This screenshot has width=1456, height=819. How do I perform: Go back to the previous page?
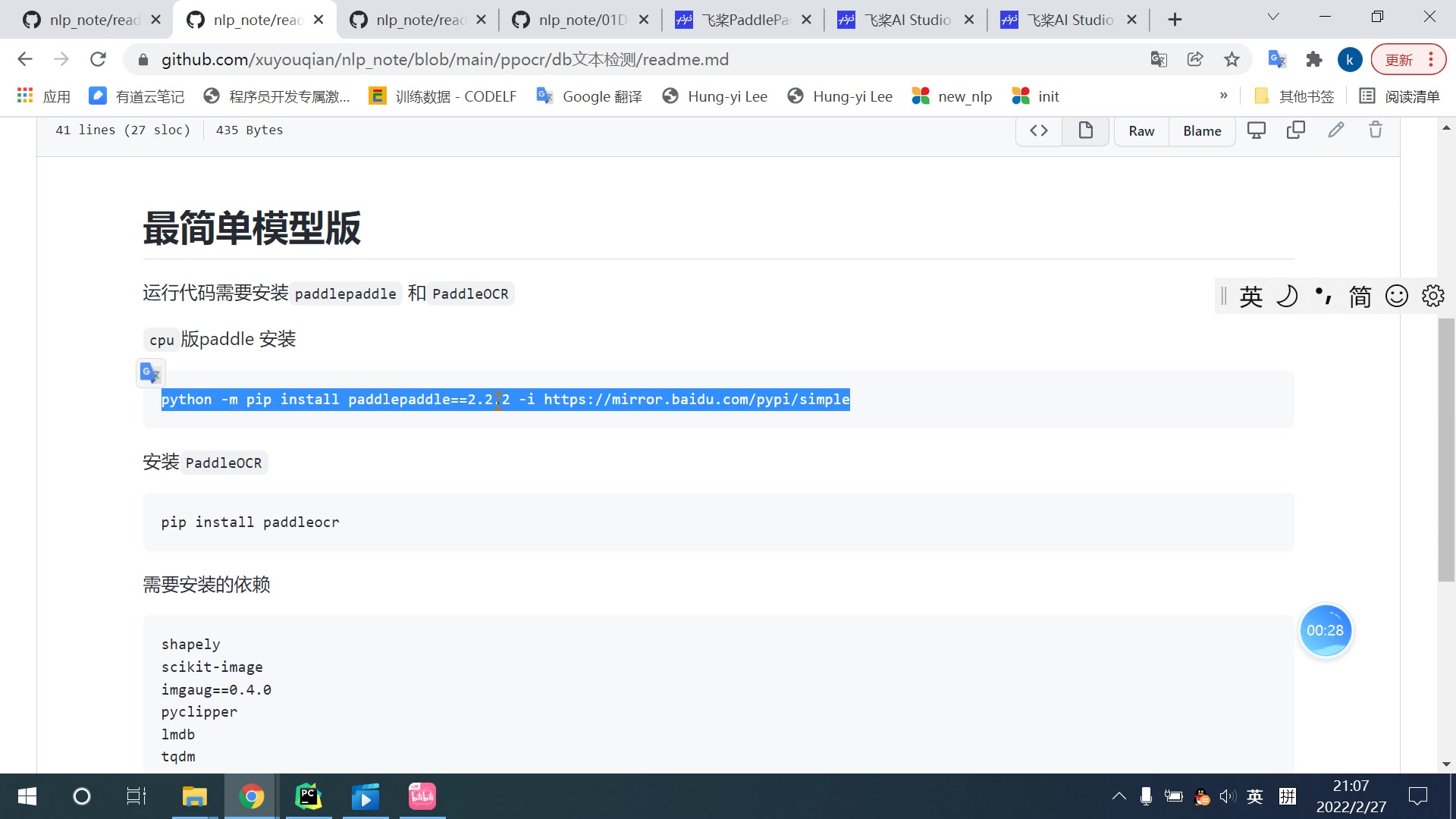[x=25, y=59]
